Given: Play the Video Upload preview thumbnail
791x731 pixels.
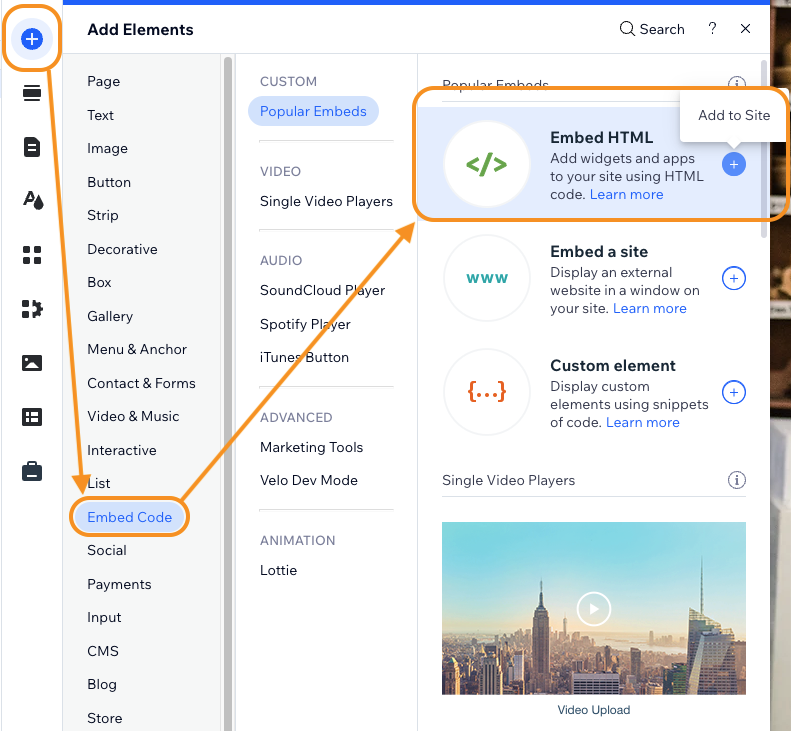Looking at the screenshot, I should coord(594,608).
